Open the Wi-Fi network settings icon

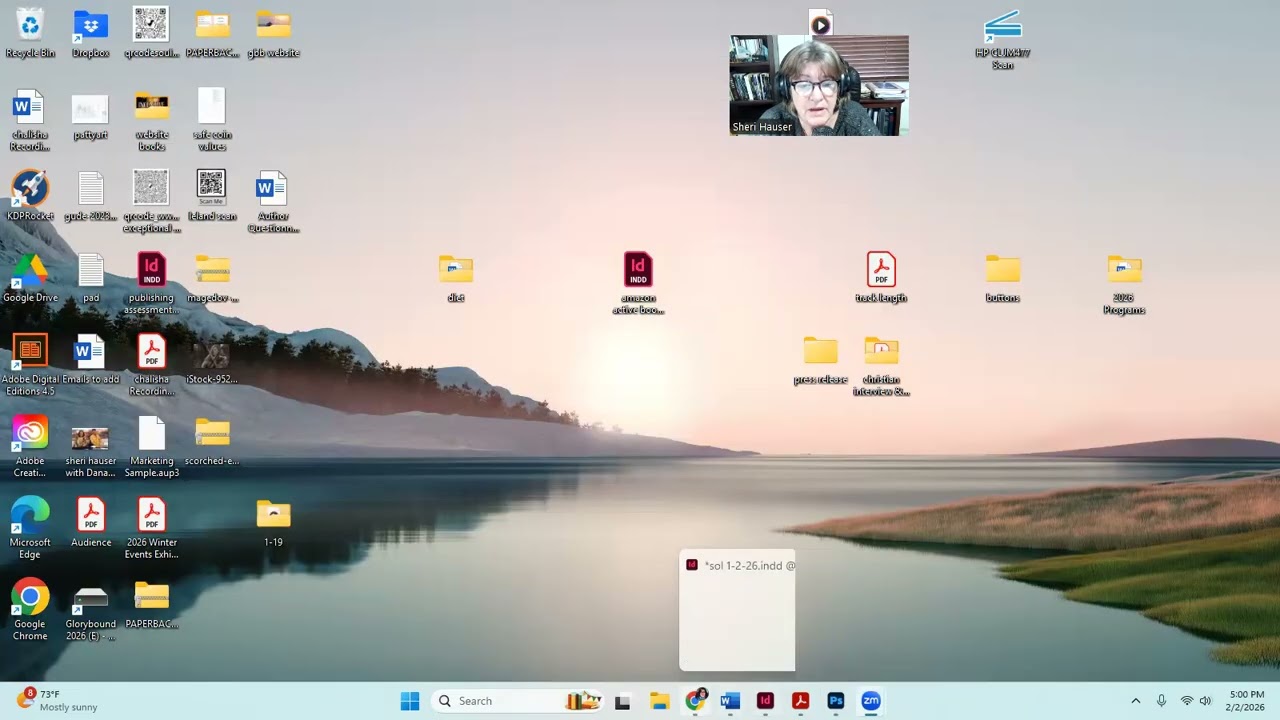[1187, 701]
